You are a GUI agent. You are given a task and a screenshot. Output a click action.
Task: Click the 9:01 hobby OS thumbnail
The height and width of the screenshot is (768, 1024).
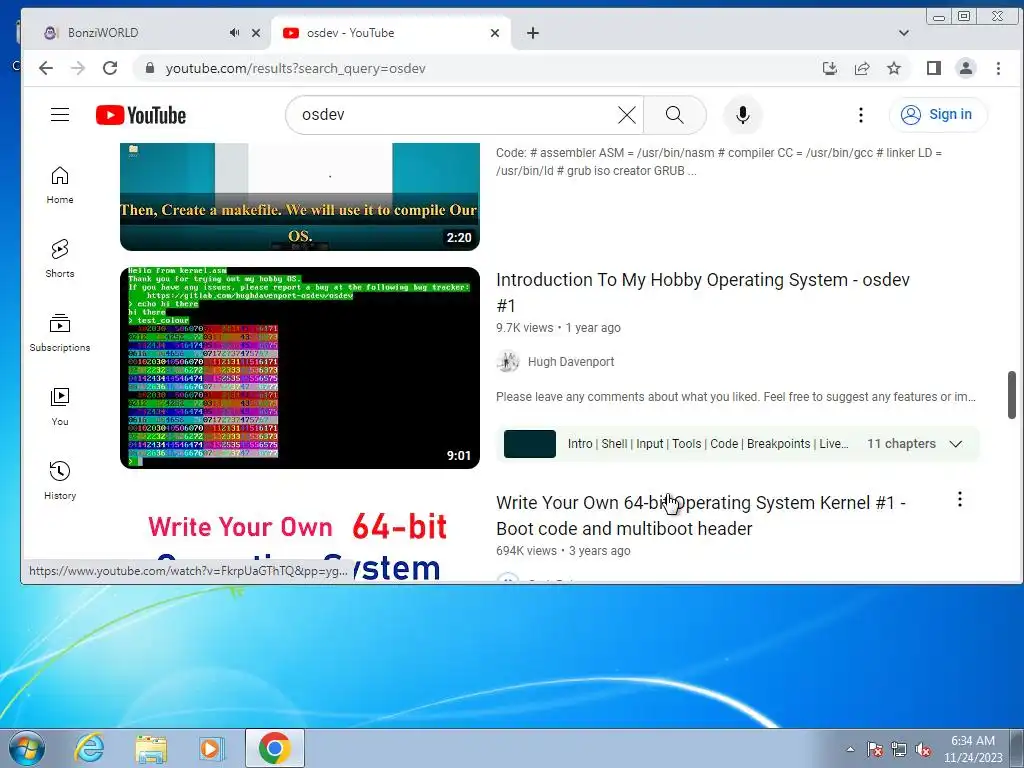(x=300, y=368)
